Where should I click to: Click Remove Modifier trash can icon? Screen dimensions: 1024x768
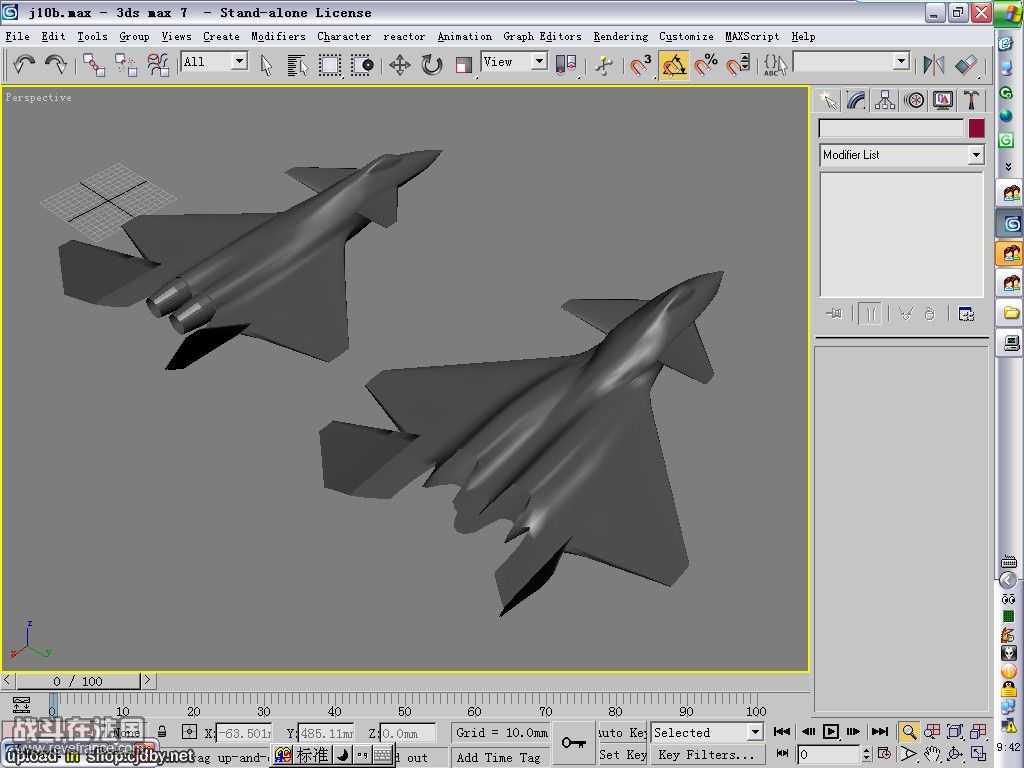click(x=930, y=314)
